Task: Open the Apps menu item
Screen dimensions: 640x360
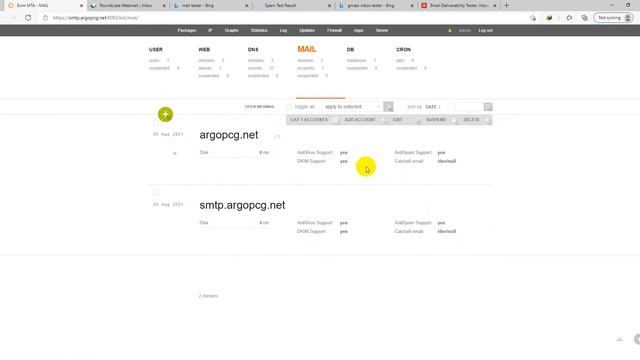Action: 358,30
